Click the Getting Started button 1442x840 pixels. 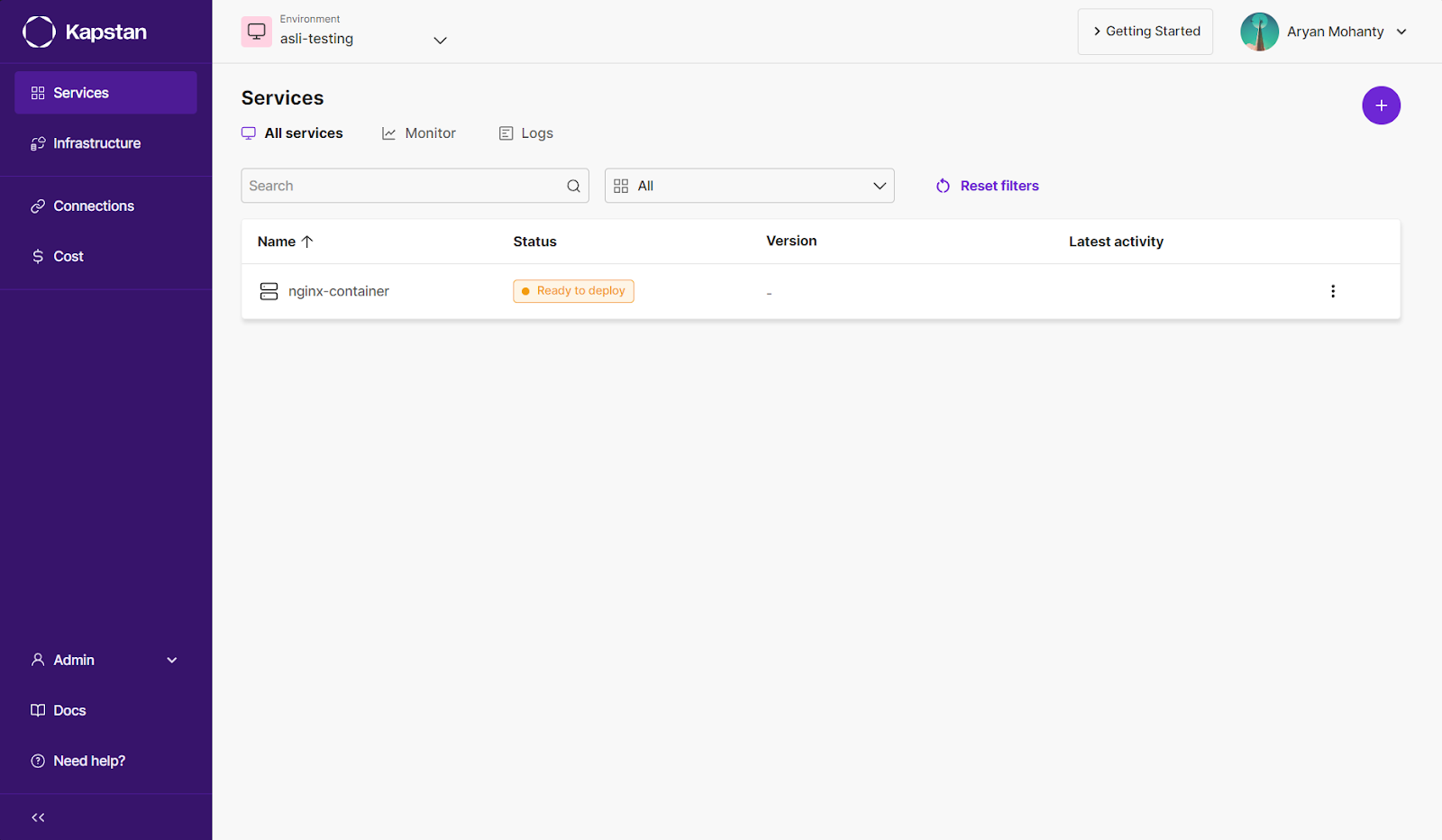[x=1145, y=32]
